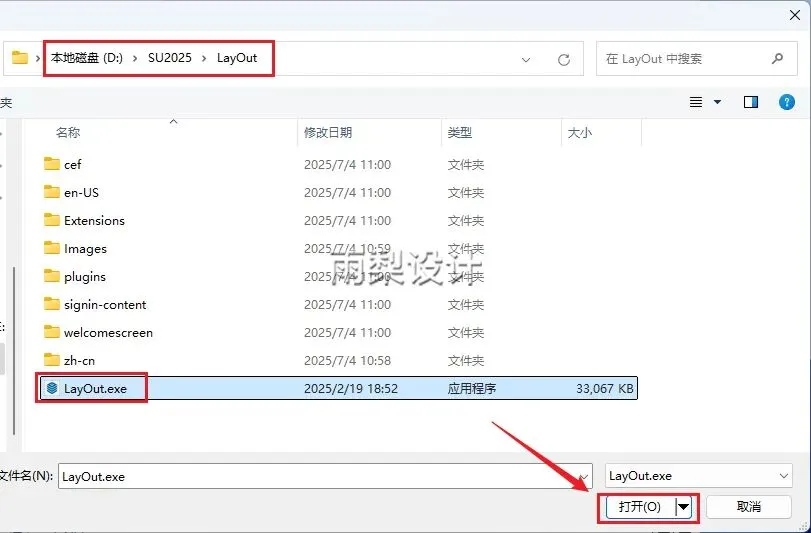
Task: Select the zh-cn folder name
Action: 79,360
